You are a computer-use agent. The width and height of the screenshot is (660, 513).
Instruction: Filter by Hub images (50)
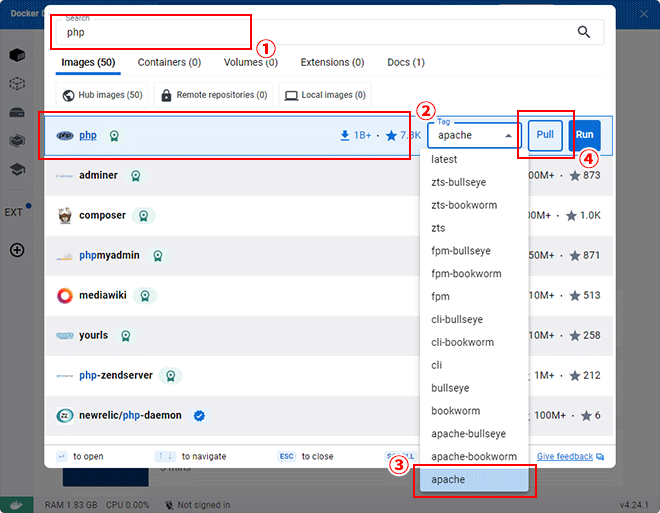coord(102,95)
